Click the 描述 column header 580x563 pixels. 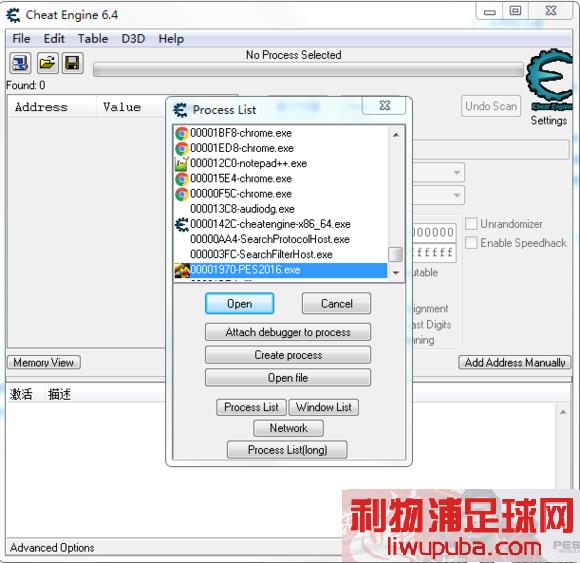[59, 394]
